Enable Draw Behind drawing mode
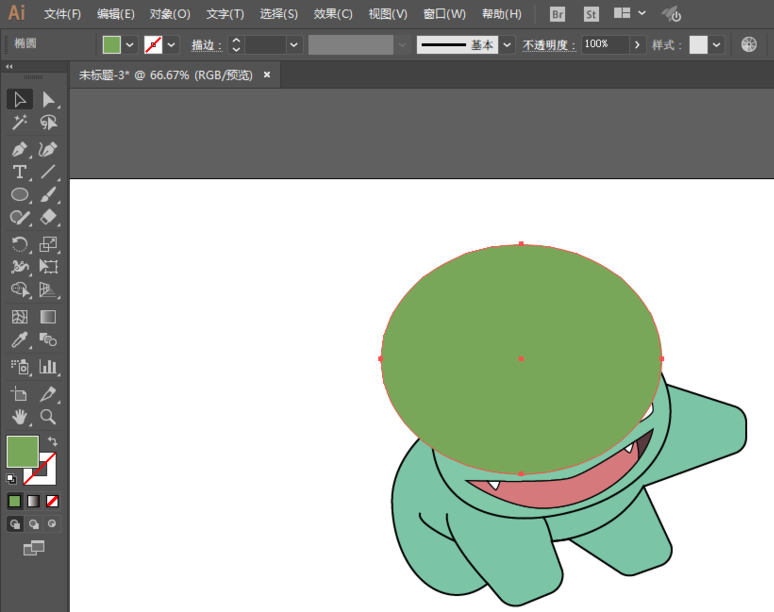The image size is (774, 612). tap(33, 524)
